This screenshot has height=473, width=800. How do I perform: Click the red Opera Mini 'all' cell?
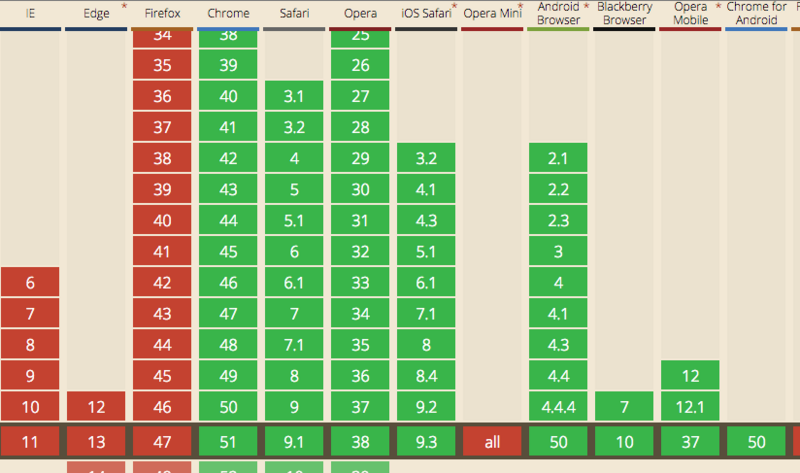[492, 441]
